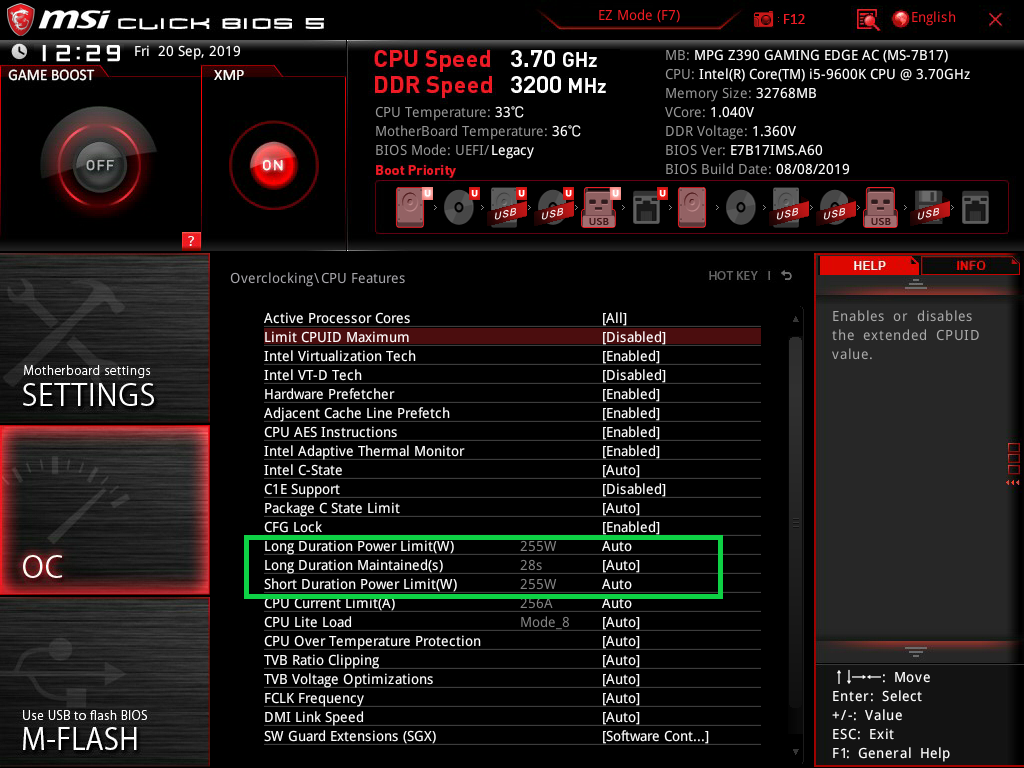Open TVB Voltage Optimizations option
Screen dimensions: 1024x768
coord(512,679)
